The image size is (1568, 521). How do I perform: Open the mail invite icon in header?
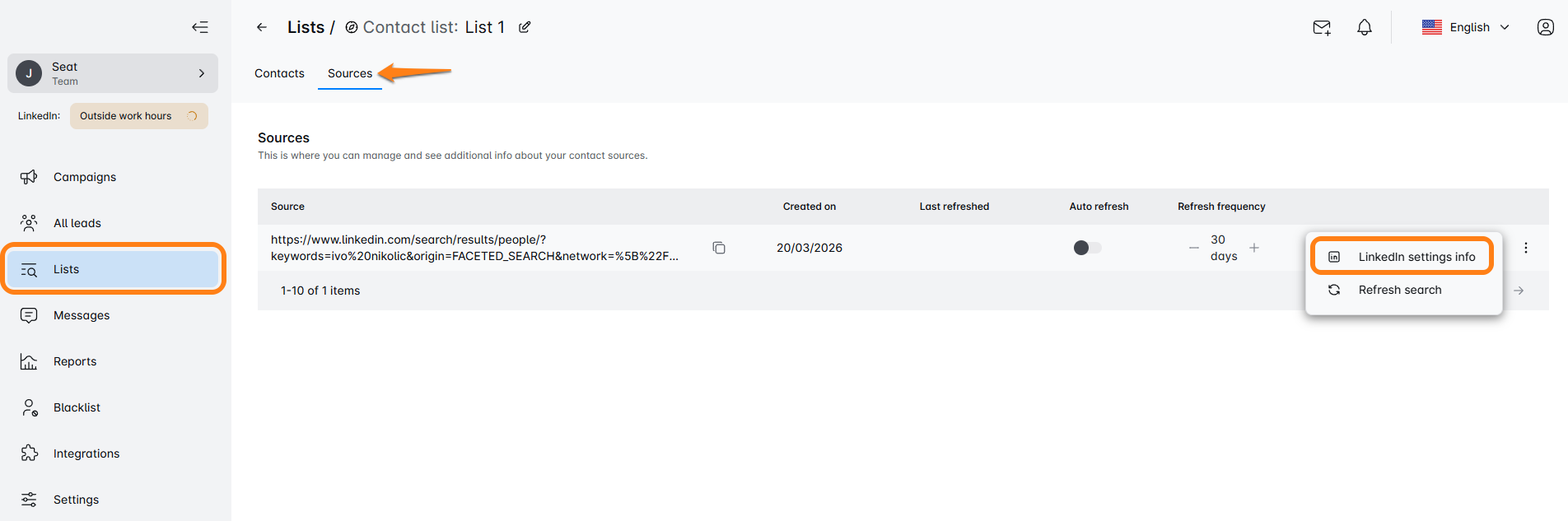(1322, 27)
